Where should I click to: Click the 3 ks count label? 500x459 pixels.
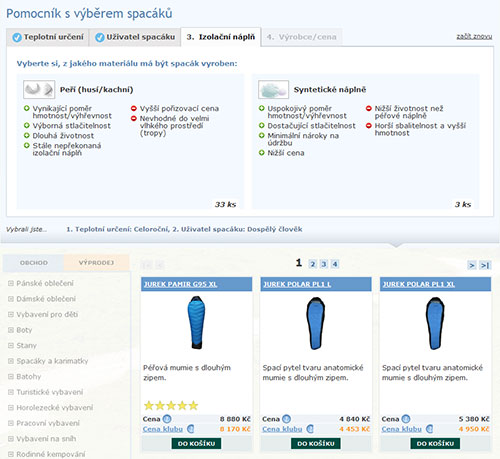(x=463, y=204)
